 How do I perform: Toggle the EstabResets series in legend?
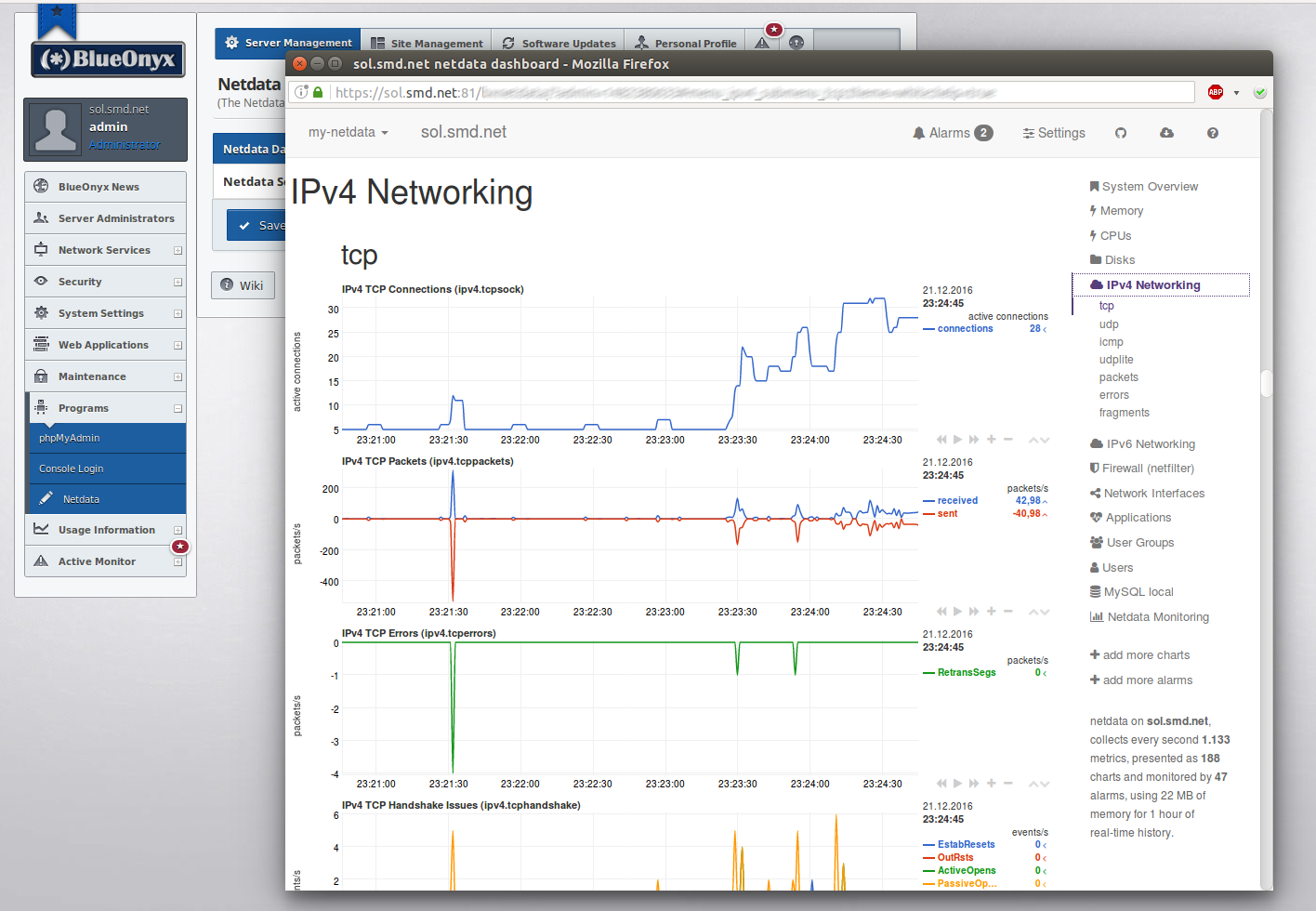tap(959, 845)
